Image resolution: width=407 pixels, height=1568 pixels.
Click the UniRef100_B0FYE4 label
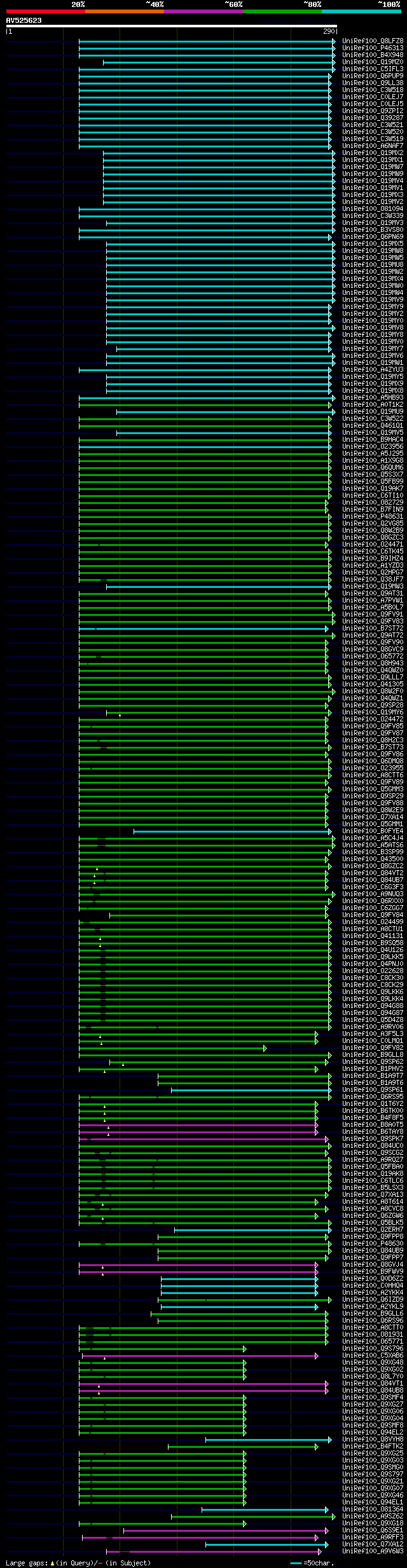coord(373,831)
